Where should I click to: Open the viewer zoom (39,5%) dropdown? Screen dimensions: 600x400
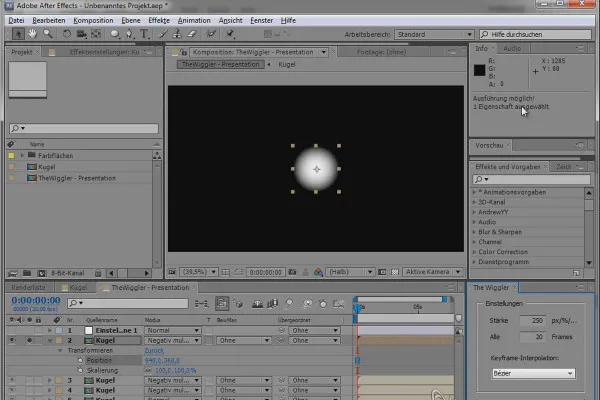click(x=199, y=272)
